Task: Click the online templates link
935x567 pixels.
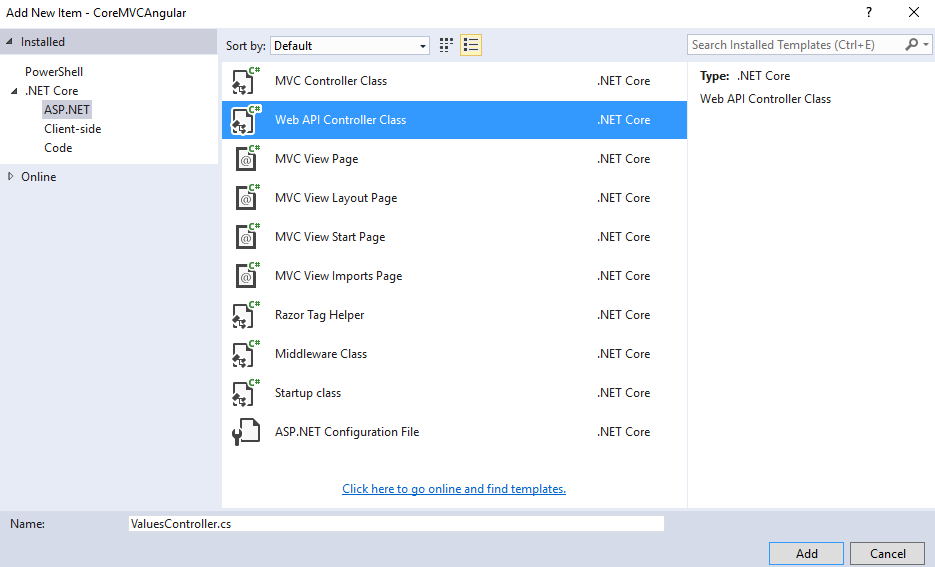Action: 454,489
